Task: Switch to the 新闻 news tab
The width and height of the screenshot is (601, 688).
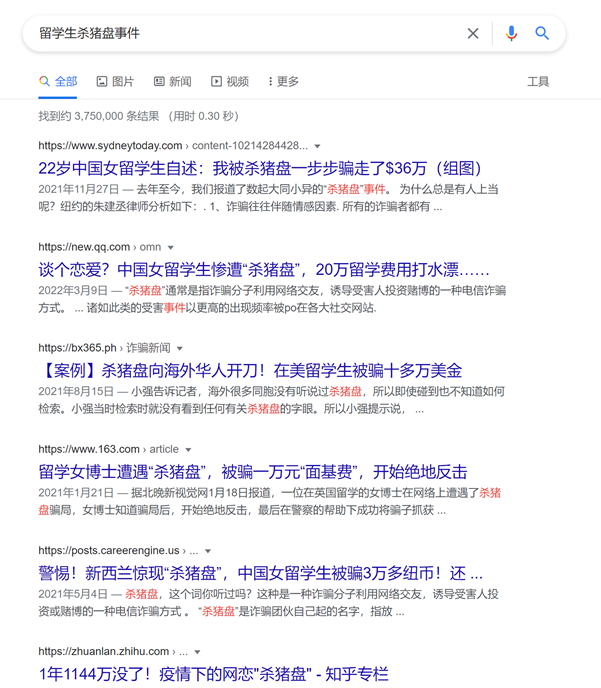Action: 172,81
